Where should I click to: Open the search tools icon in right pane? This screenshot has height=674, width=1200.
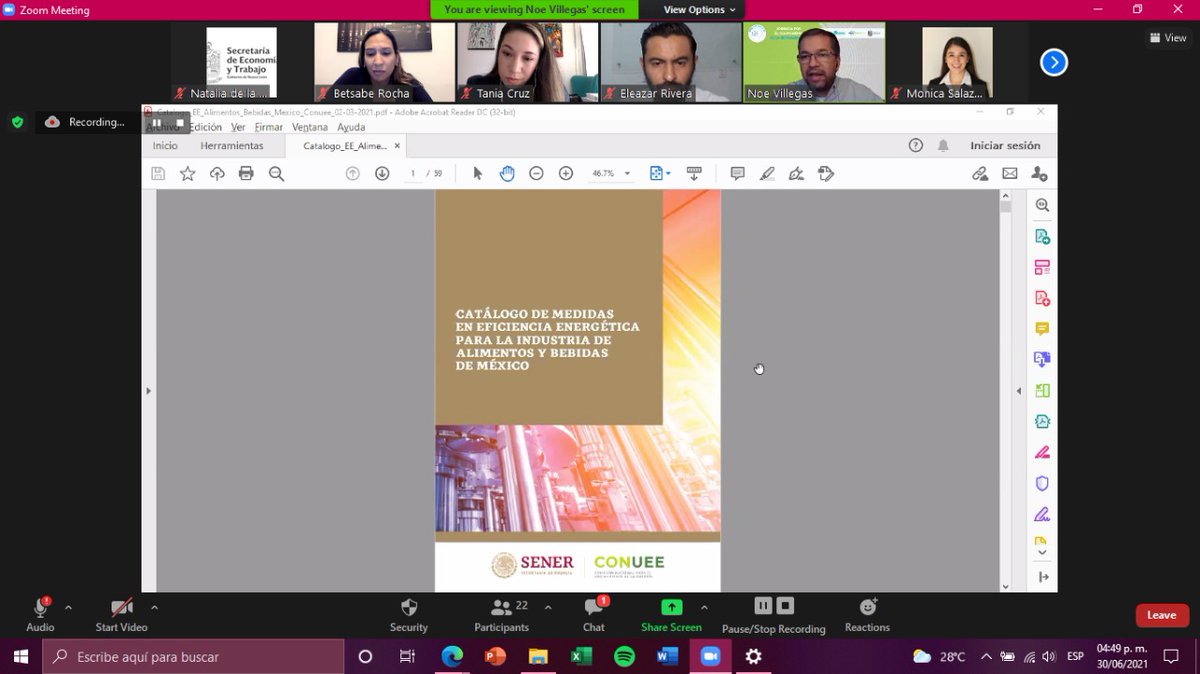point(1042,205)
